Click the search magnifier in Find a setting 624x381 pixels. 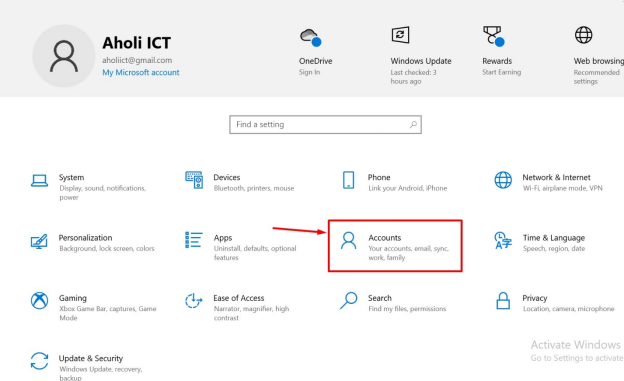click(x=413, y=125)
